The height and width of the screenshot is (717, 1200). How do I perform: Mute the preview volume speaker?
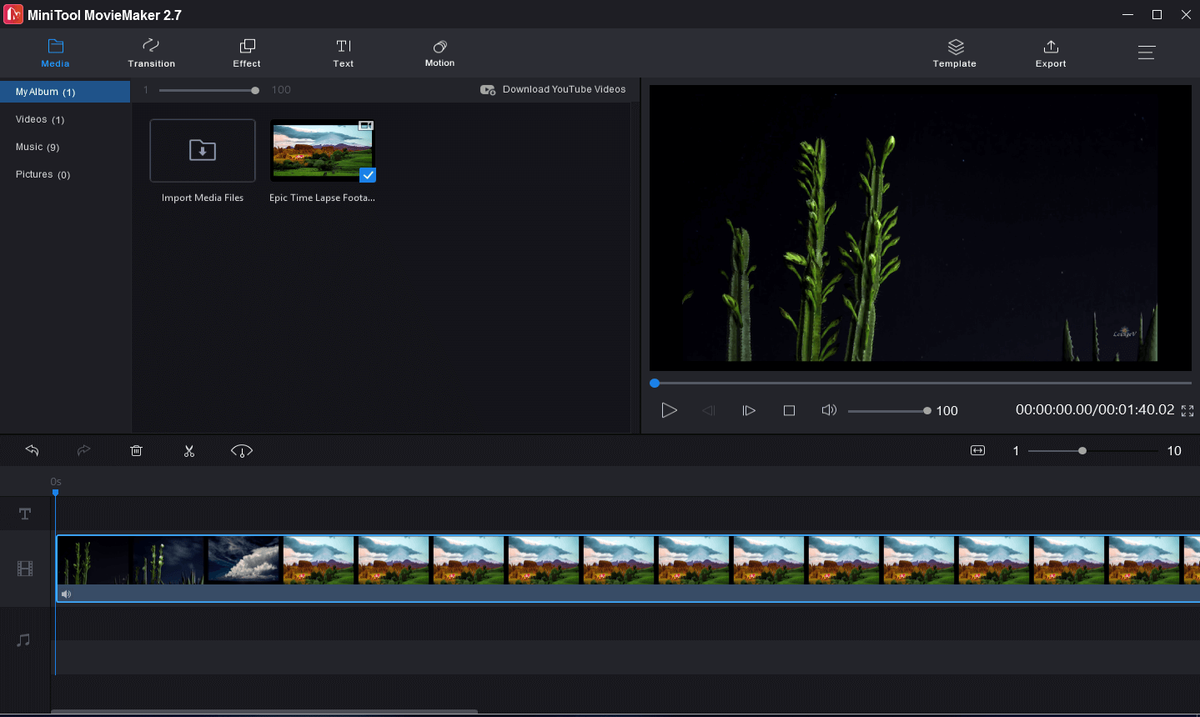[x=828, y=411]
